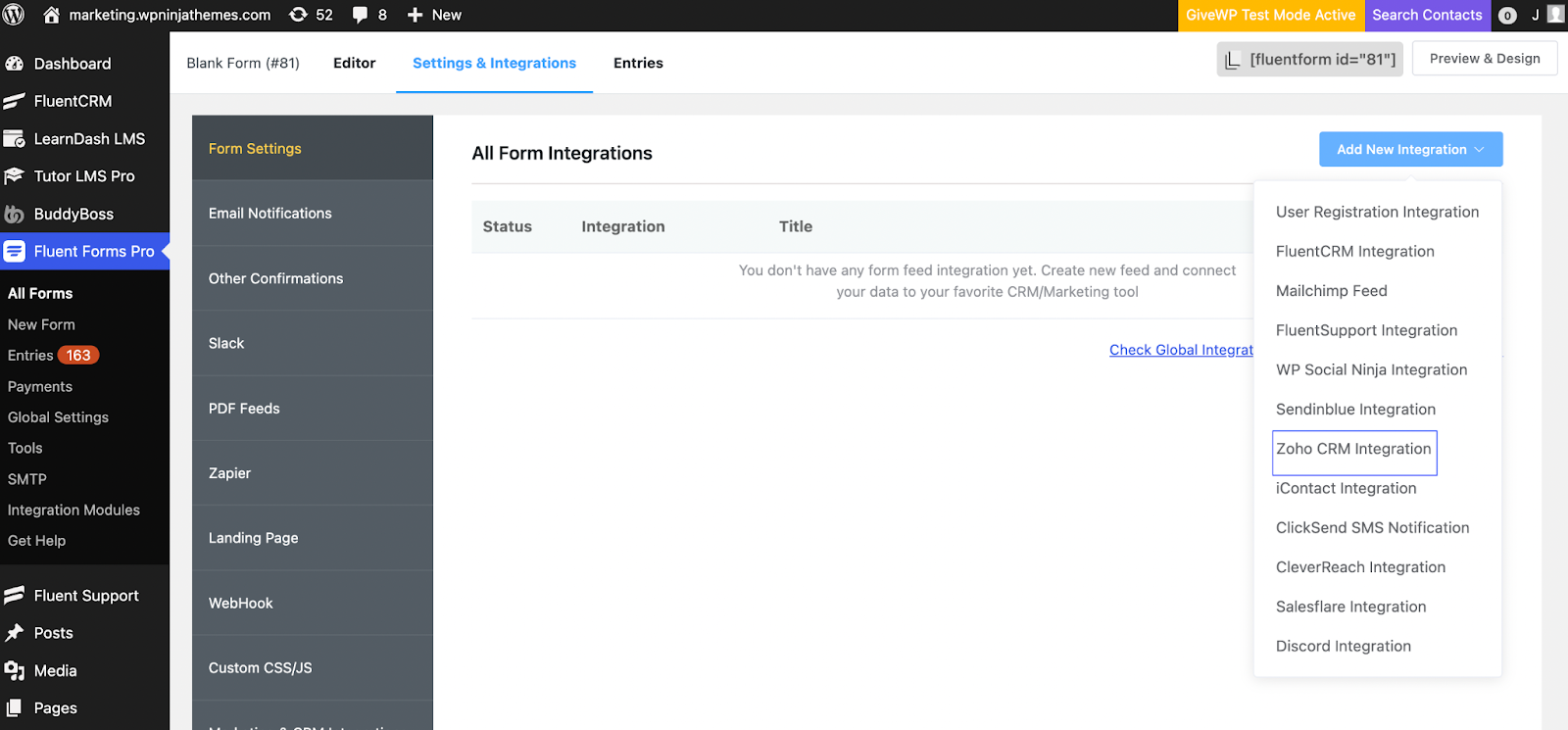The image size is (1568, 730).
Task: Open Landing Page settings
Action: coord(313,538)
